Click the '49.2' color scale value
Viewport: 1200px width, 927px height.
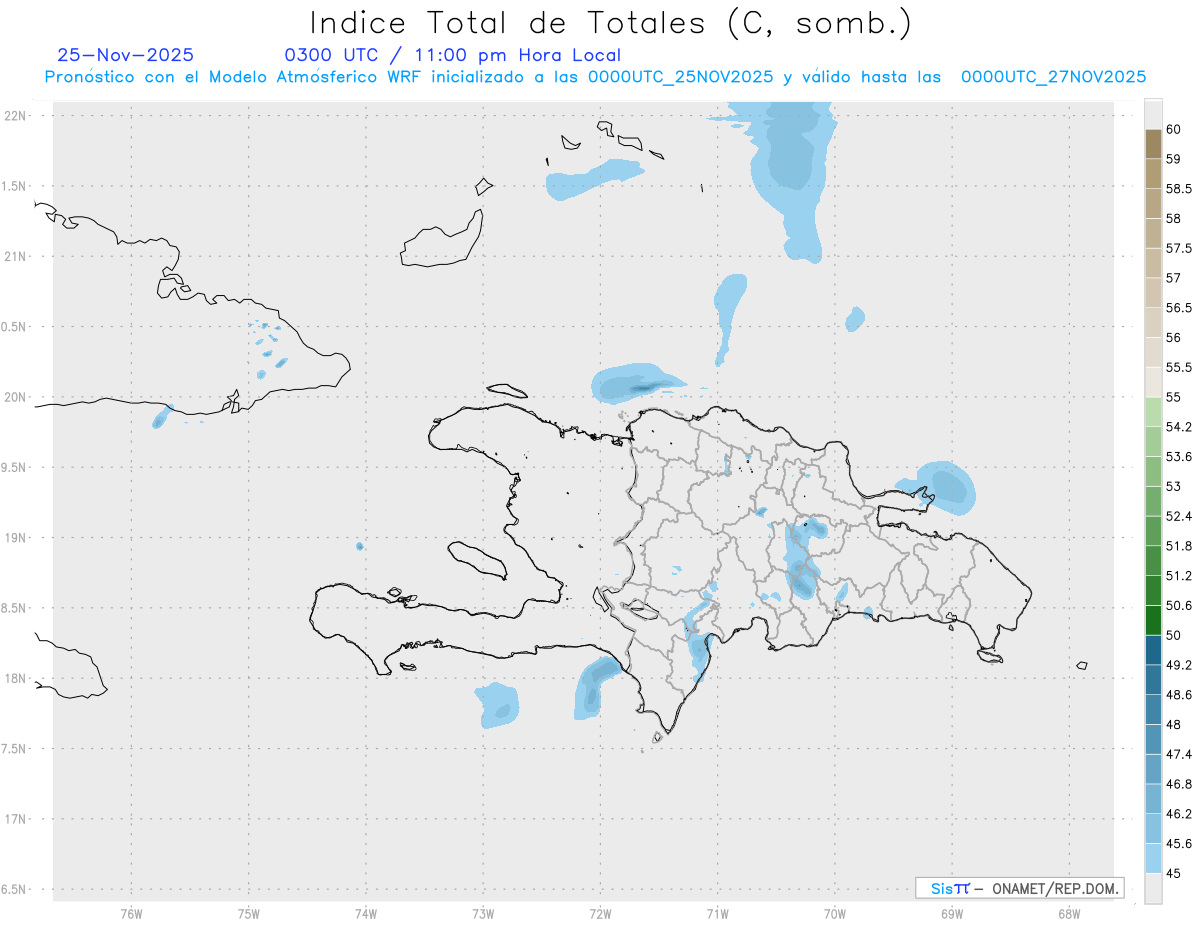(1178, 665)
